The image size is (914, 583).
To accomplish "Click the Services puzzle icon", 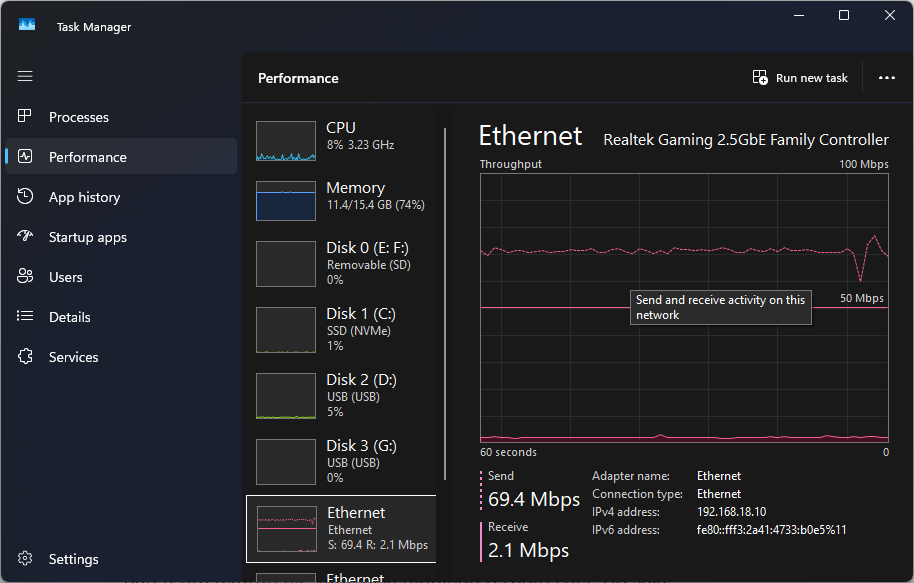I will point(26,357).
